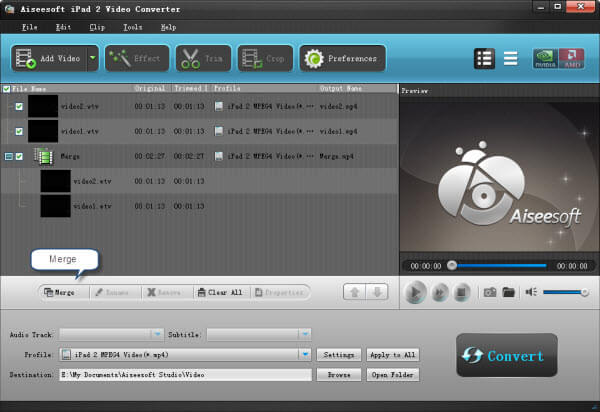600x412 pixels.
Task: Toggle the select-all checkbox in header
Action: click(x=7, y=89)
